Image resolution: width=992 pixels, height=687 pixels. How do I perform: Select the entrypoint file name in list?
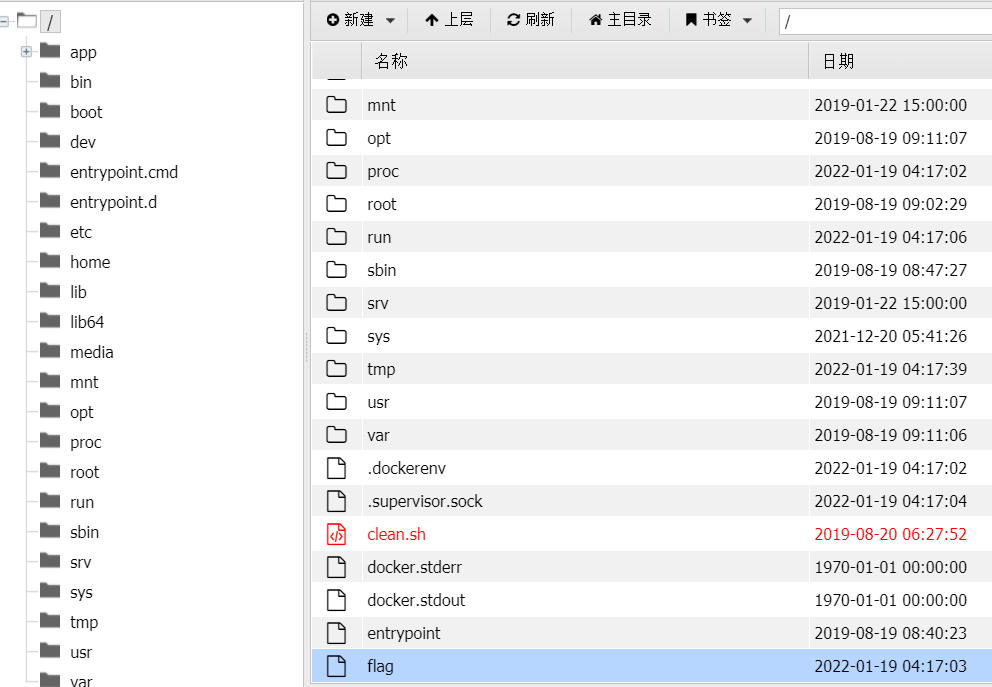404,633
